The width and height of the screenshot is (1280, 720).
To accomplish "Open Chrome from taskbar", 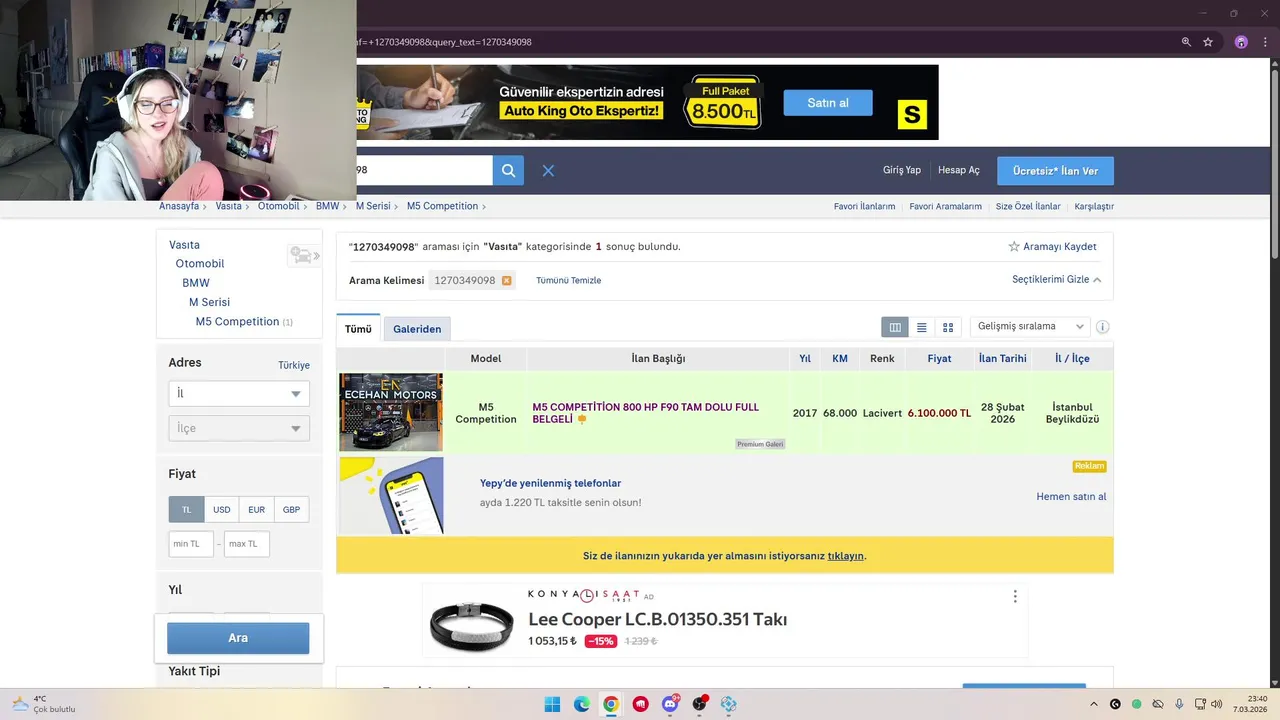I will 611,704.
